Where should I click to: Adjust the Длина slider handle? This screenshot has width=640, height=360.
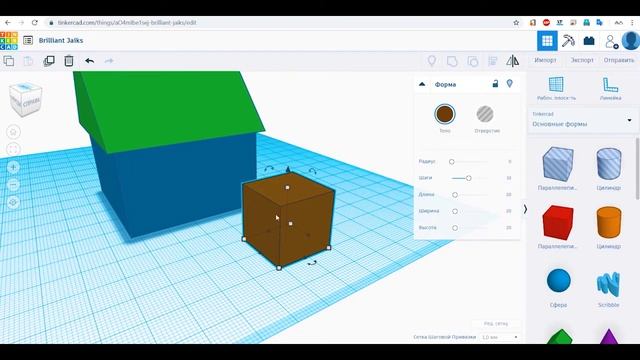tap(455, 195)
